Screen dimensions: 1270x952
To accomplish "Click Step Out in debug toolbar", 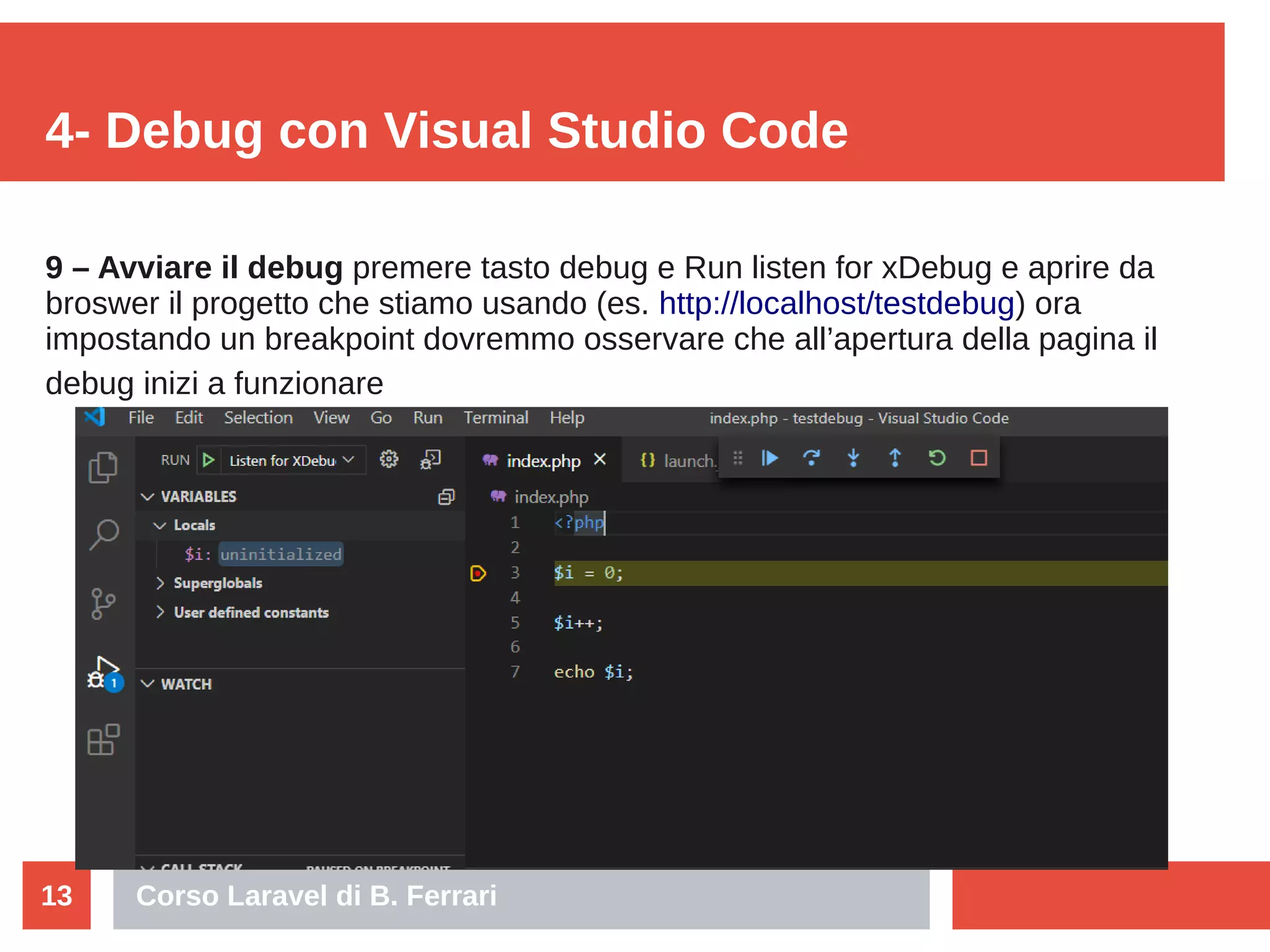I will 895,458.
